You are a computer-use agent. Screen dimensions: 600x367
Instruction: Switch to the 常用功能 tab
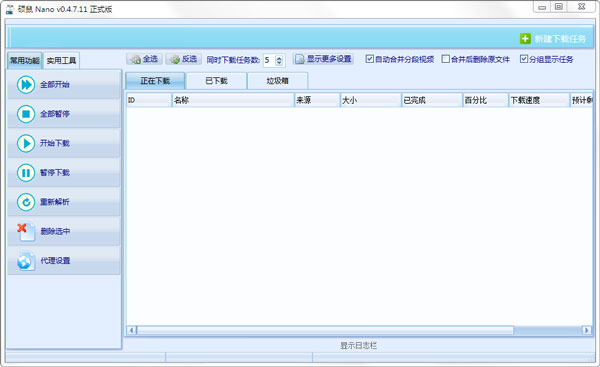pyautogui.click(x=25, y=60)
